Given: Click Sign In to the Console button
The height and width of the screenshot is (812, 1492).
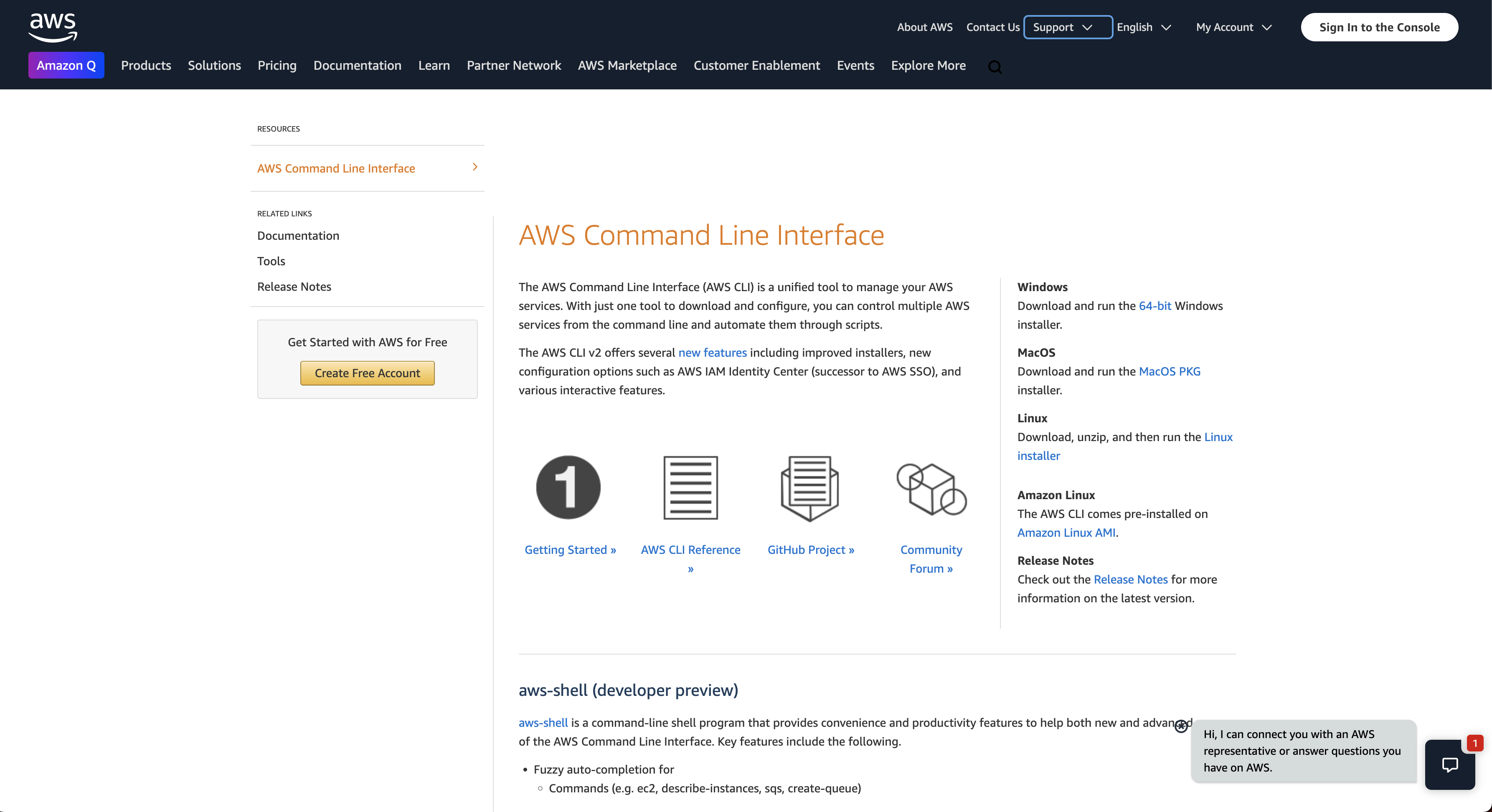Looking at the screenshot, I should (x=1379, y=27).
